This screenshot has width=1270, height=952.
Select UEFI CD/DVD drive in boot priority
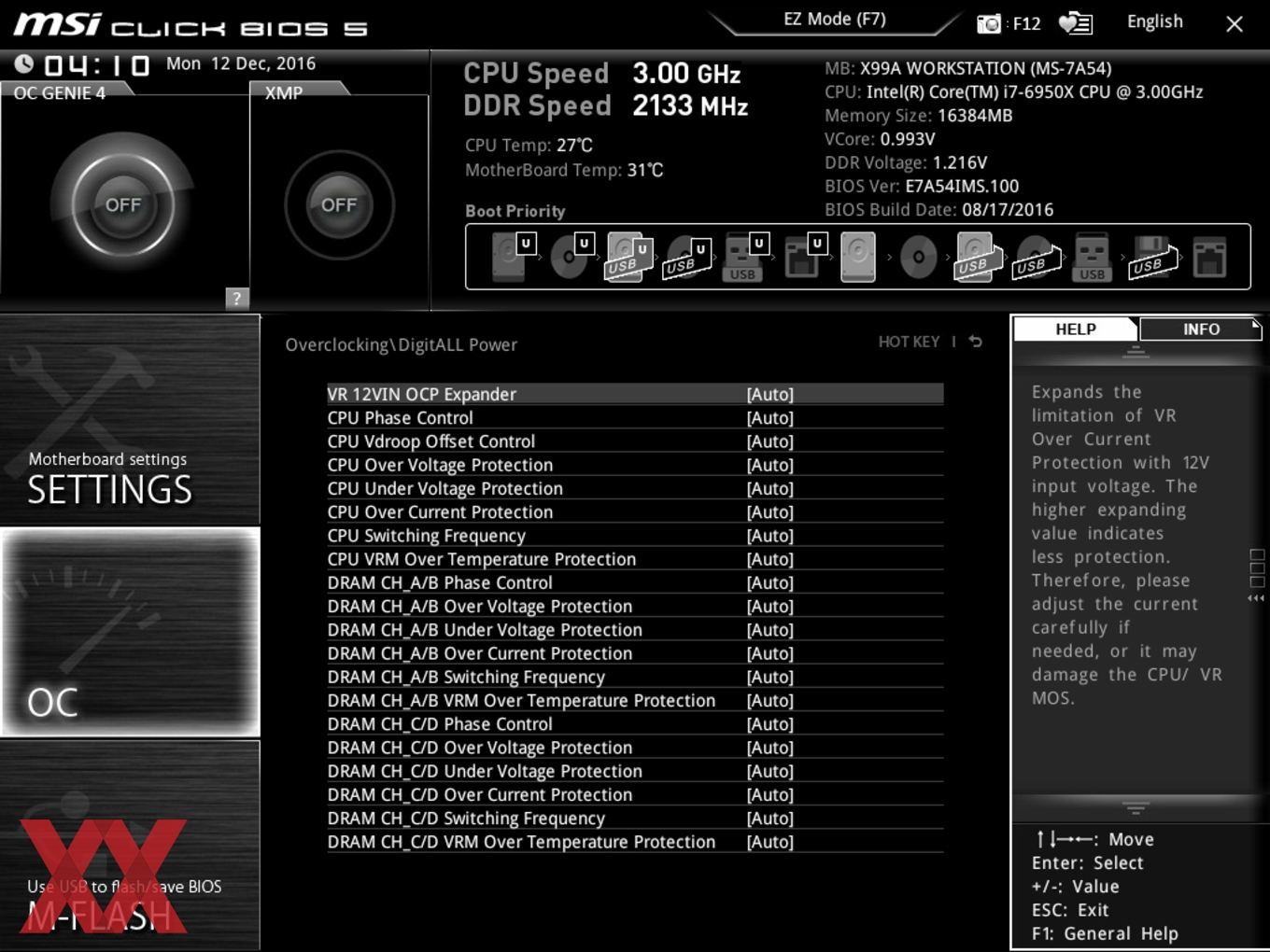[x=571, y=257]
